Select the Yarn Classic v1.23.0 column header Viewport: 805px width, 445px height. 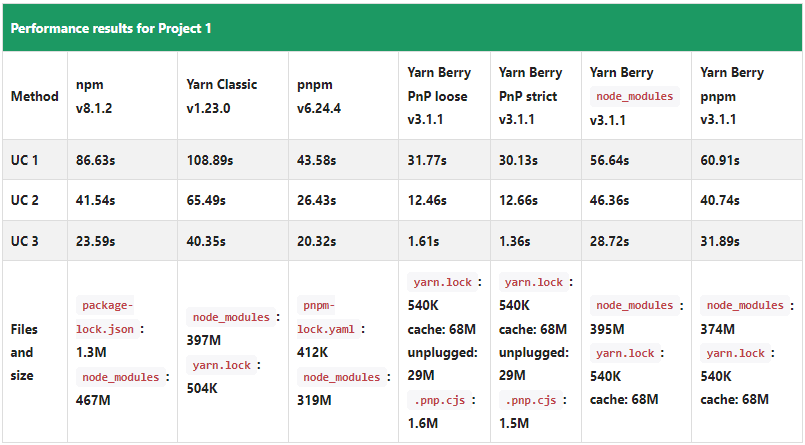pyautogui.click(x=221, y=97)
